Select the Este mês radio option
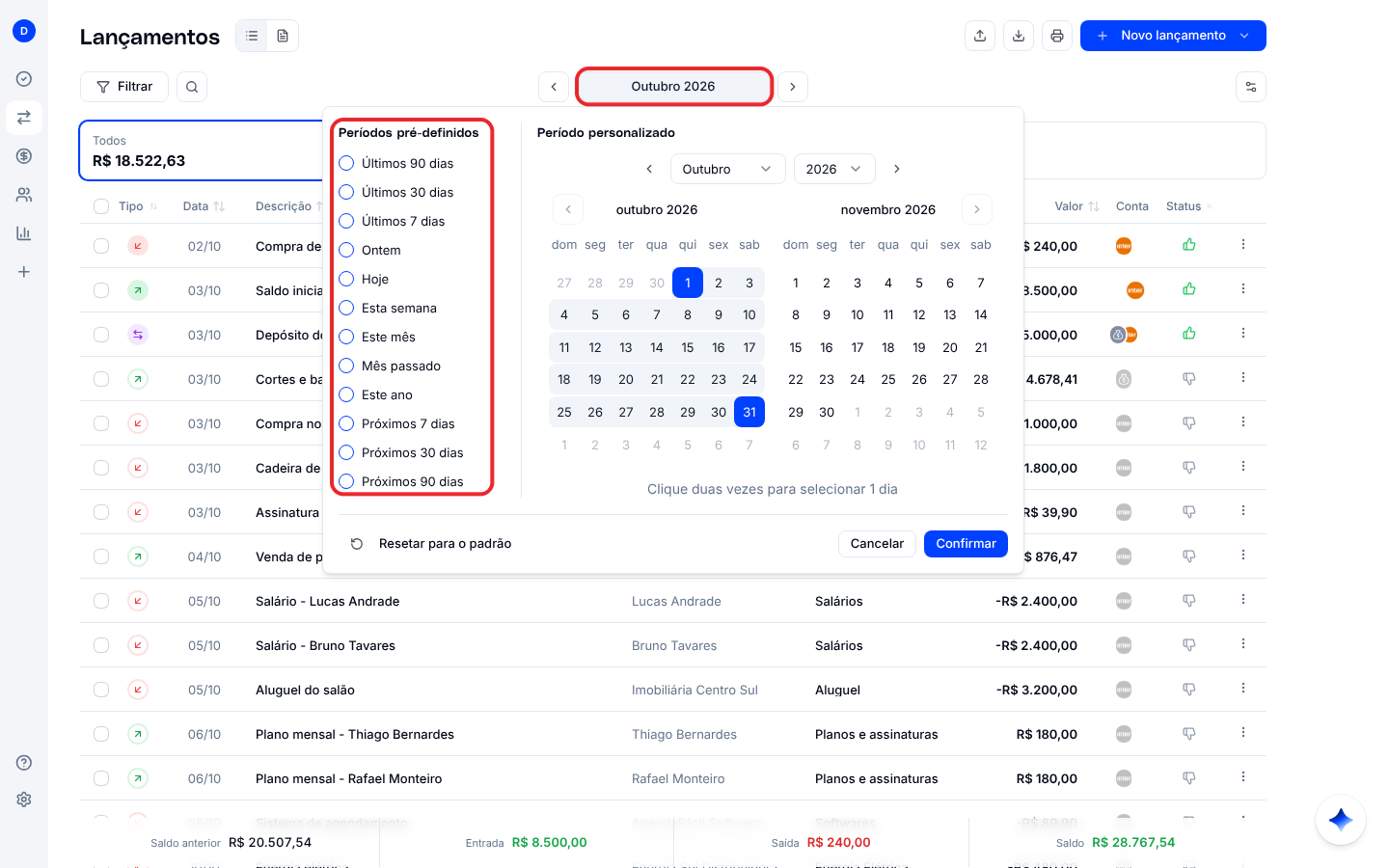The width and height of the screenshot is (1389, 868). (x=346, y=337)
